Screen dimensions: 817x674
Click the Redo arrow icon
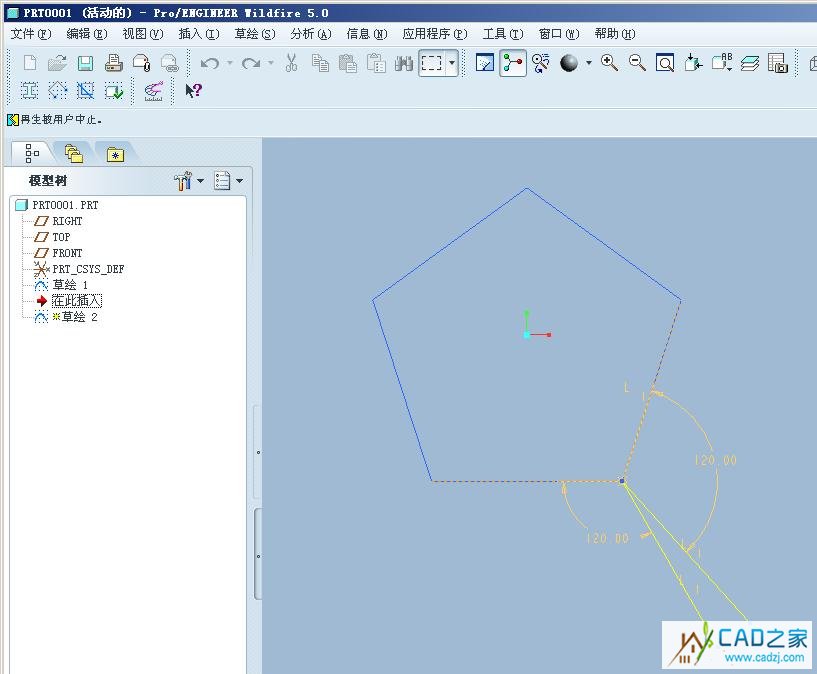pos(251,63)
